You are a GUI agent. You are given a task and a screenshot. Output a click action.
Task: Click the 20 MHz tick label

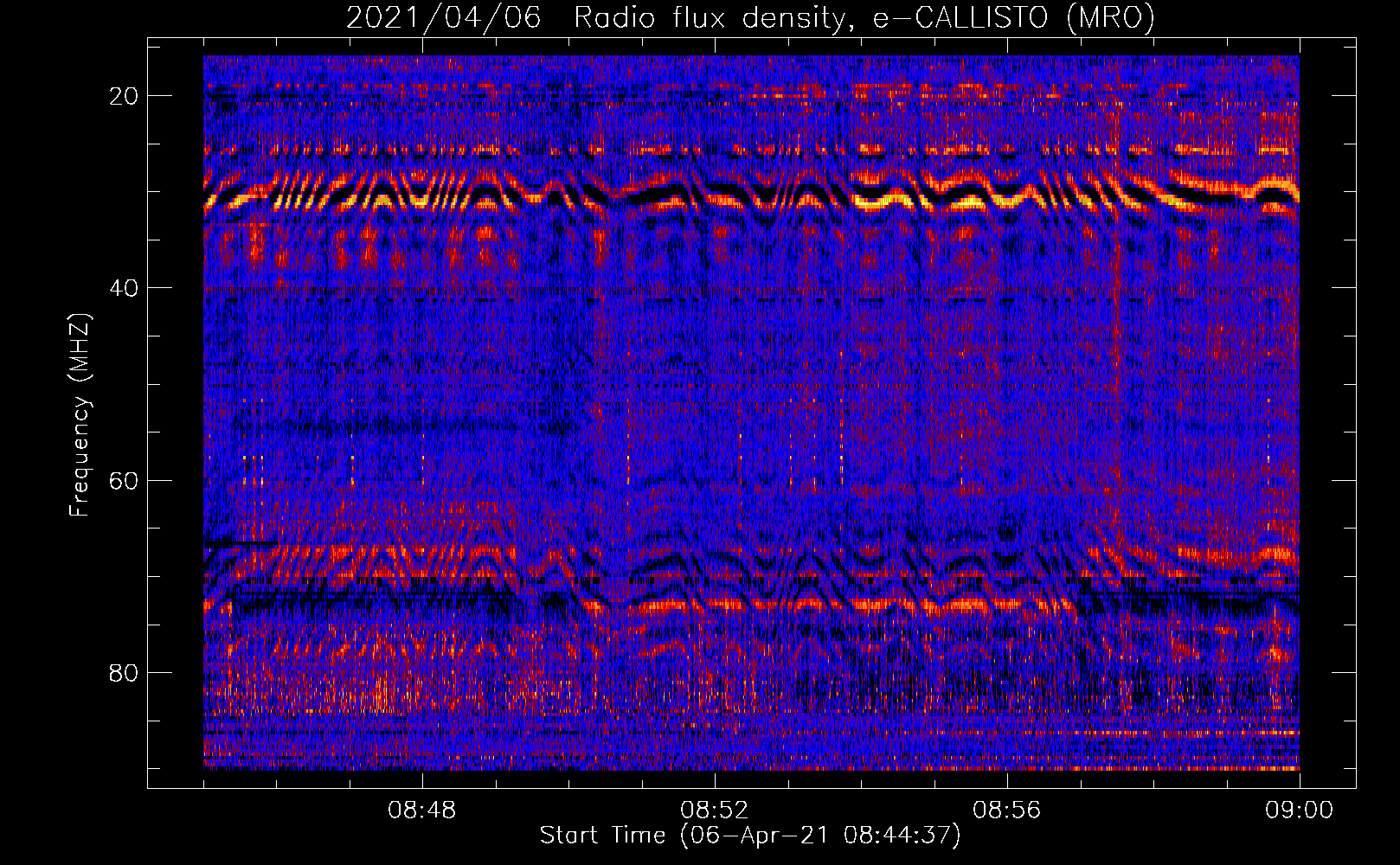pos(124,95)
